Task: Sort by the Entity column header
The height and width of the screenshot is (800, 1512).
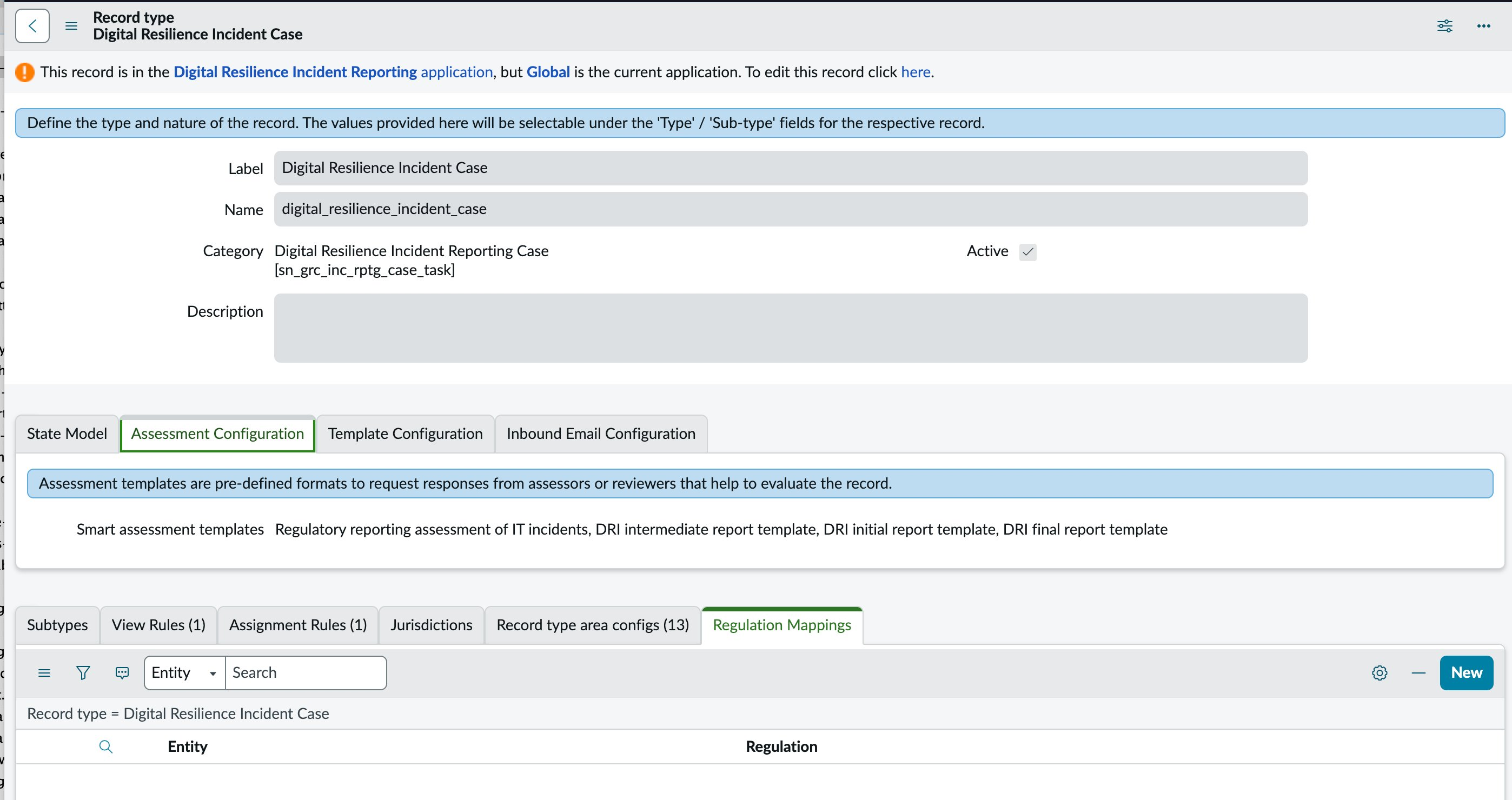Action: (x=187, y=746)
